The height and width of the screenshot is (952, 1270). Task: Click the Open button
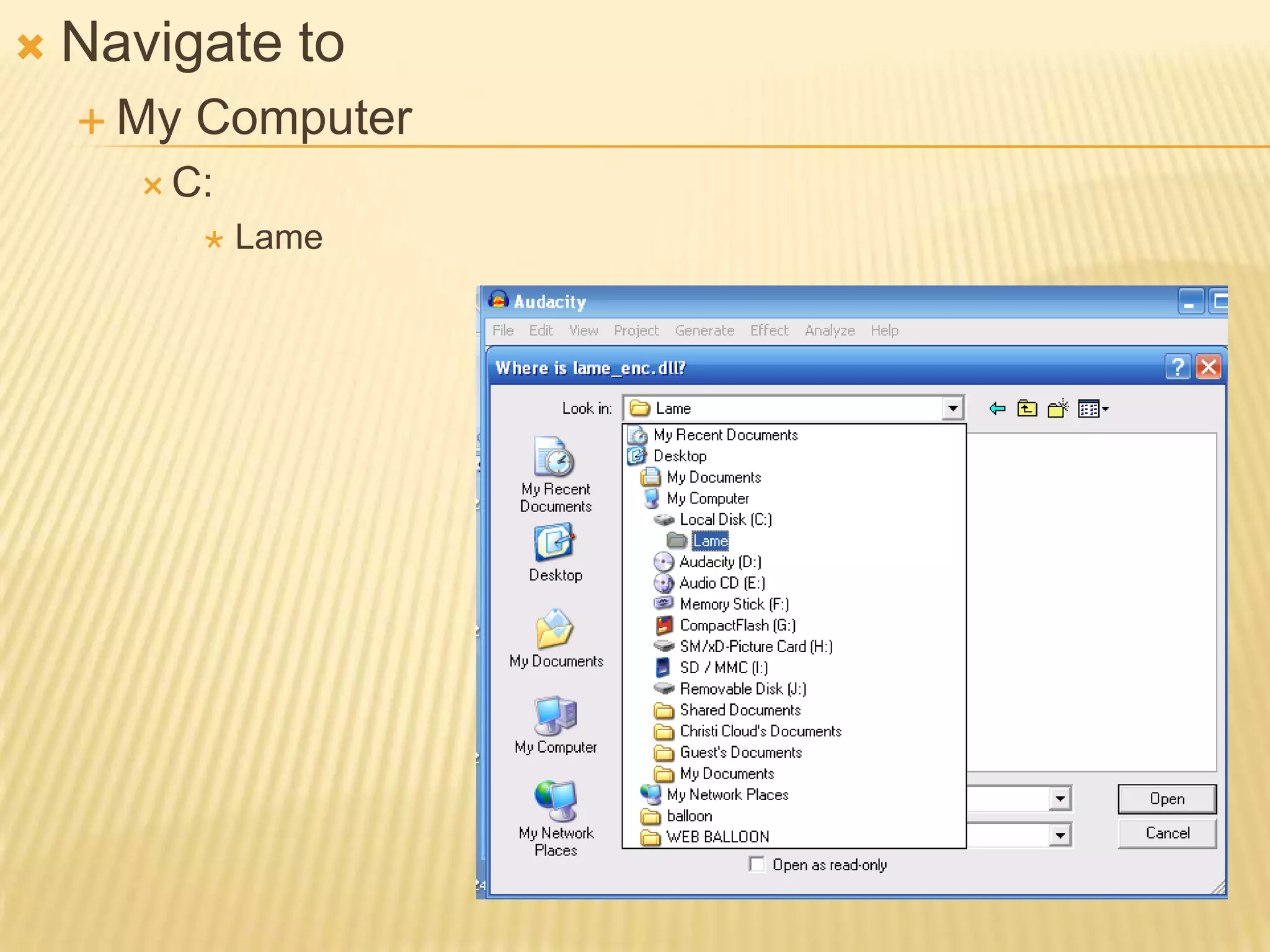click(1166, 799)
